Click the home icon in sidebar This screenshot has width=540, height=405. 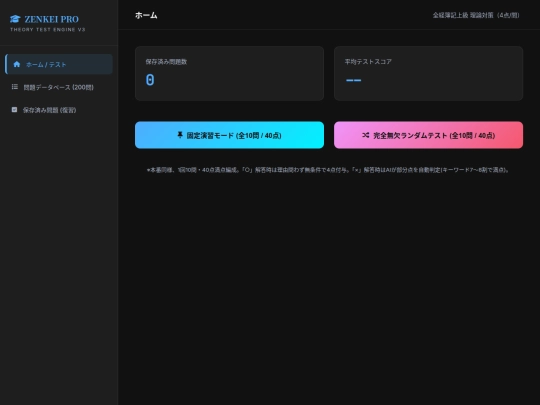[17, 64]
